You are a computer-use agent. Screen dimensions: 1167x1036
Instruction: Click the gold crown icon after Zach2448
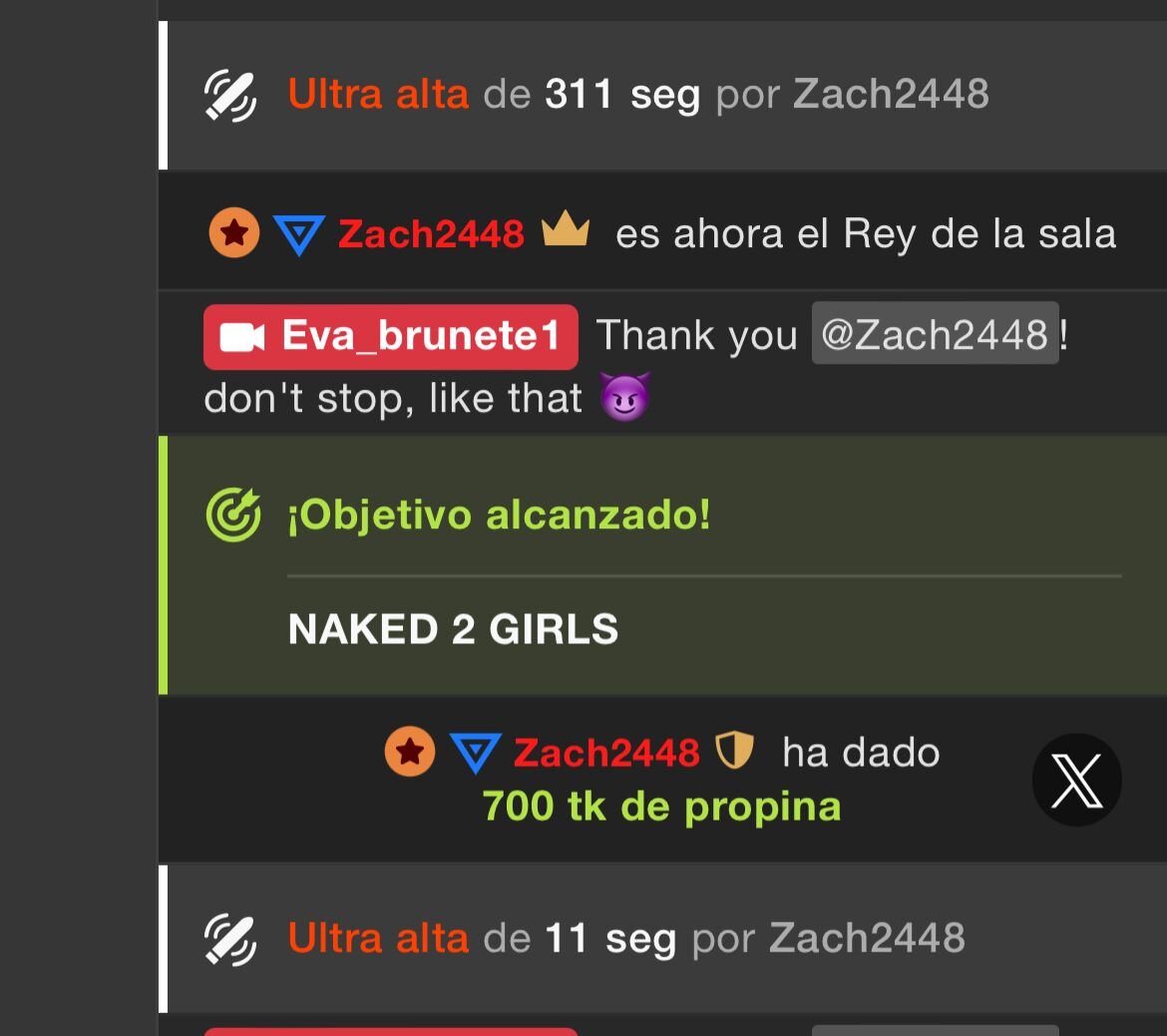(x=566, y=228)
